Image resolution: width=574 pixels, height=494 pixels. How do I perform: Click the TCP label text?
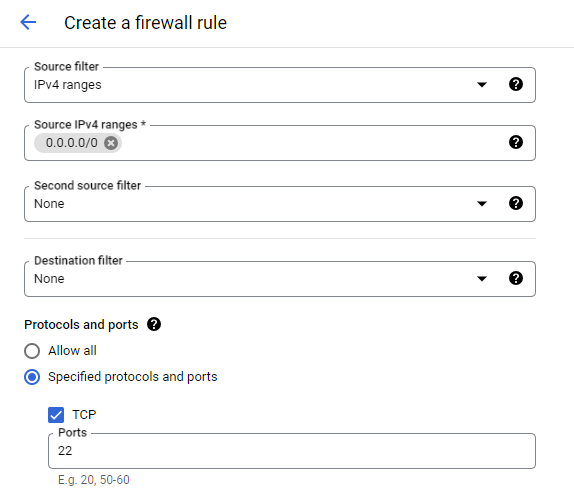click(84, 415)
